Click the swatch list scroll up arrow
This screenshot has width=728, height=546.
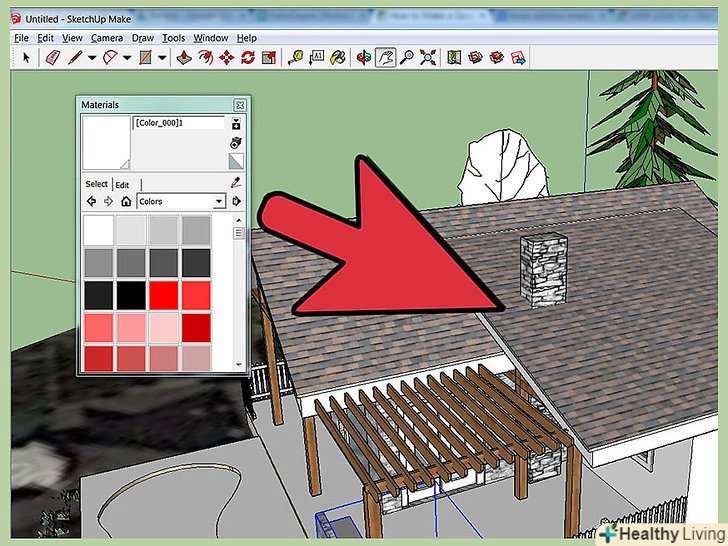[239, 220]
